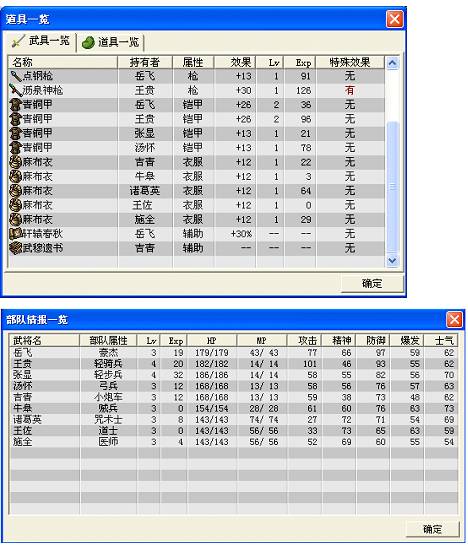Confirm with 确定 in item list window
The image size is (468, 548).
point(372,283)
